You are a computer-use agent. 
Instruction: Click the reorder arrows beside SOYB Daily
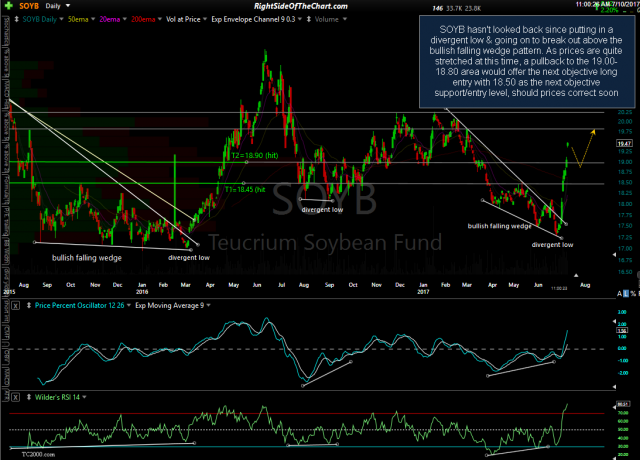tap(16, 19)
